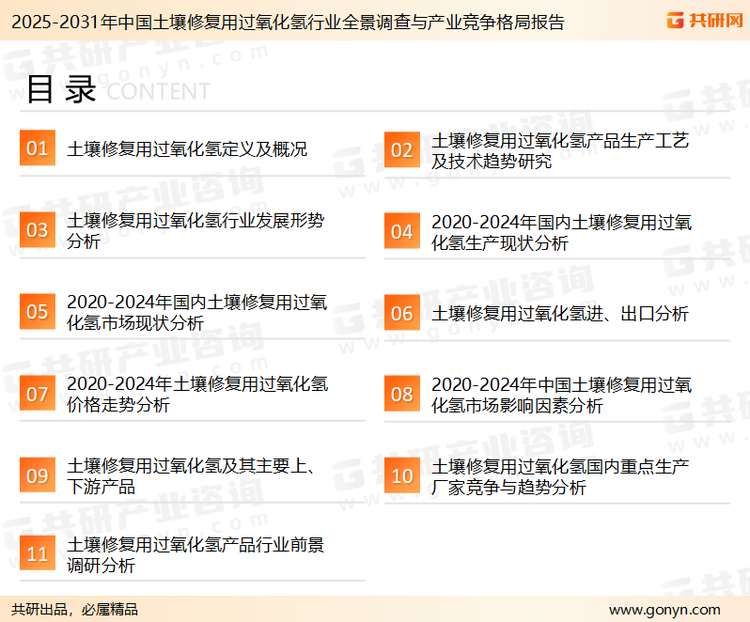Select chapter 国内重点生产厂家竞争与趋势分析
The image size is (750, 622).
click(x=560, y=477)
